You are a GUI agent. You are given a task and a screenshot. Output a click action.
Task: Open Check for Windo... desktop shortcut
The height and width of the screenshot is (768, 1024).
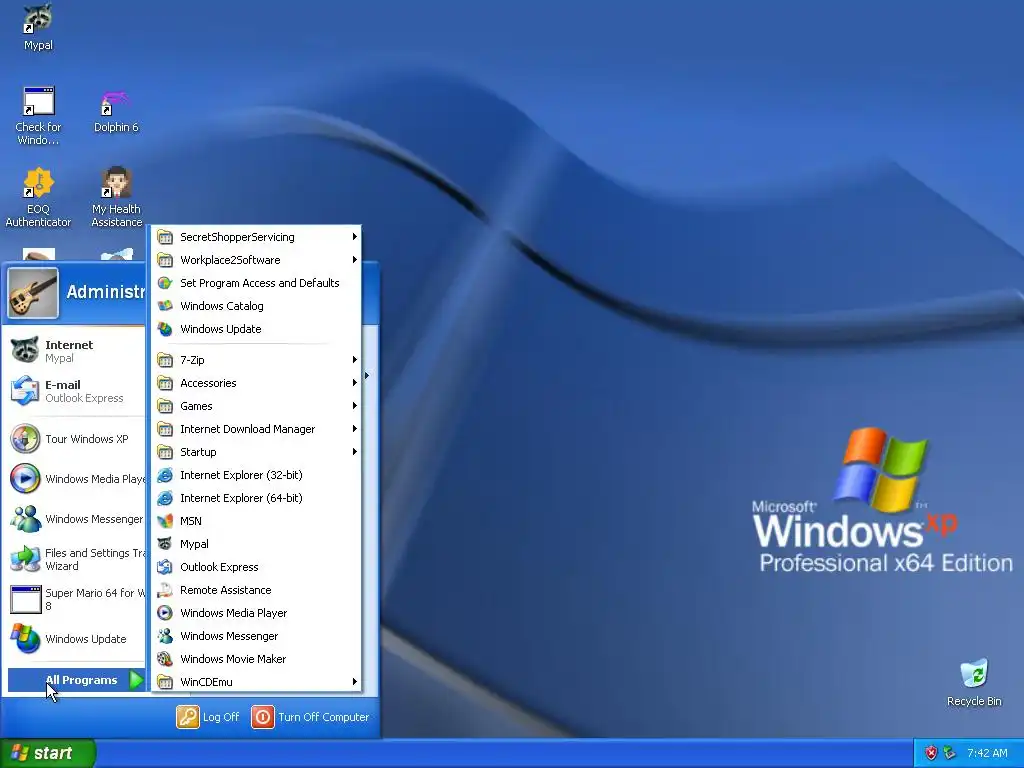pyautogui.click(x=38, y=116)
